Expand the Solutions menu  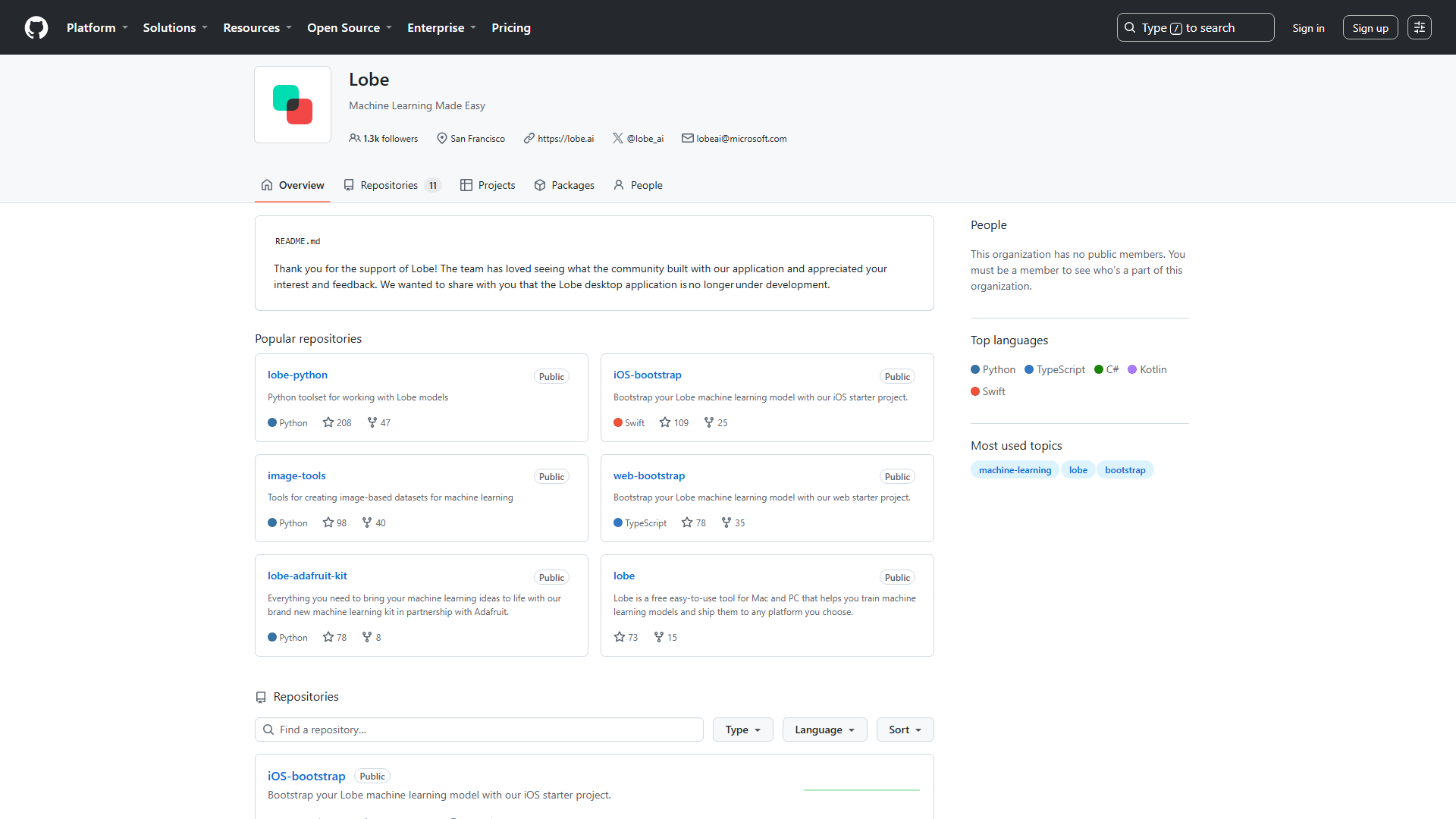(x=175, y=28)
